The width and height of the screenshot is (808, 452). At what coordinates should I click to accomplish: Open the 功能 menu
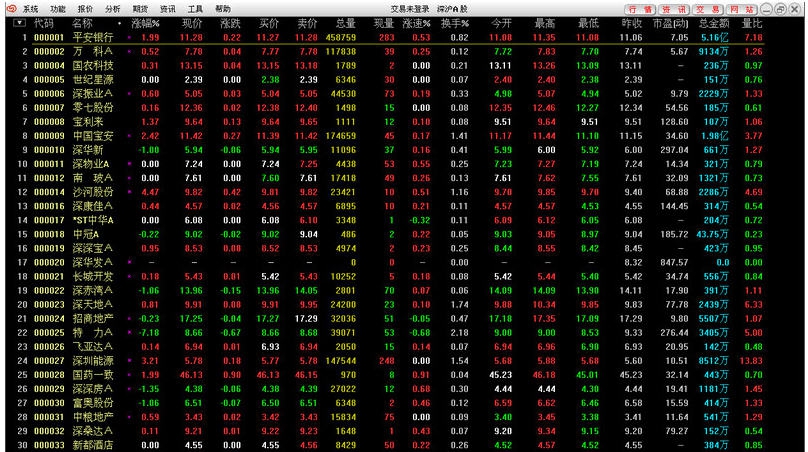click(58, 8)
